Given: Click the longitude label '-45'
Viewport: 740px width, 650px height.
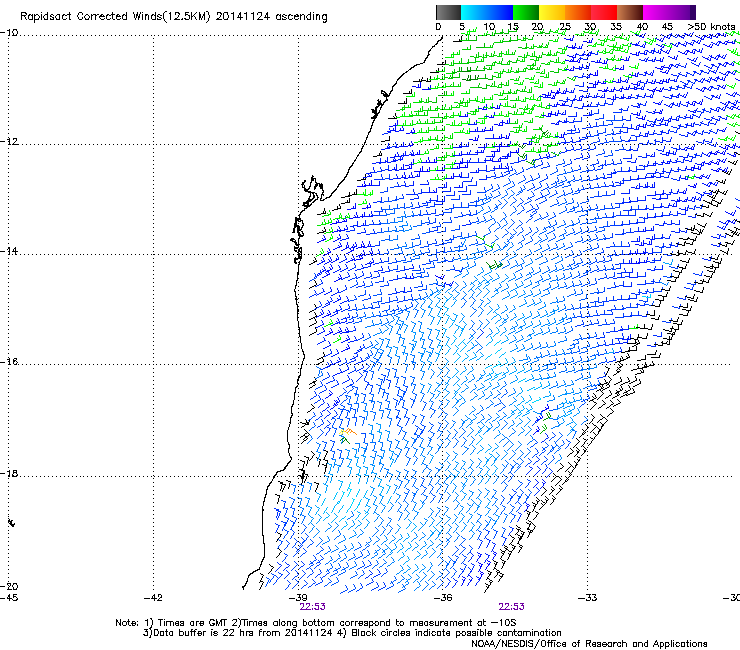Looking at the screenshot, I should coord(9,598).
